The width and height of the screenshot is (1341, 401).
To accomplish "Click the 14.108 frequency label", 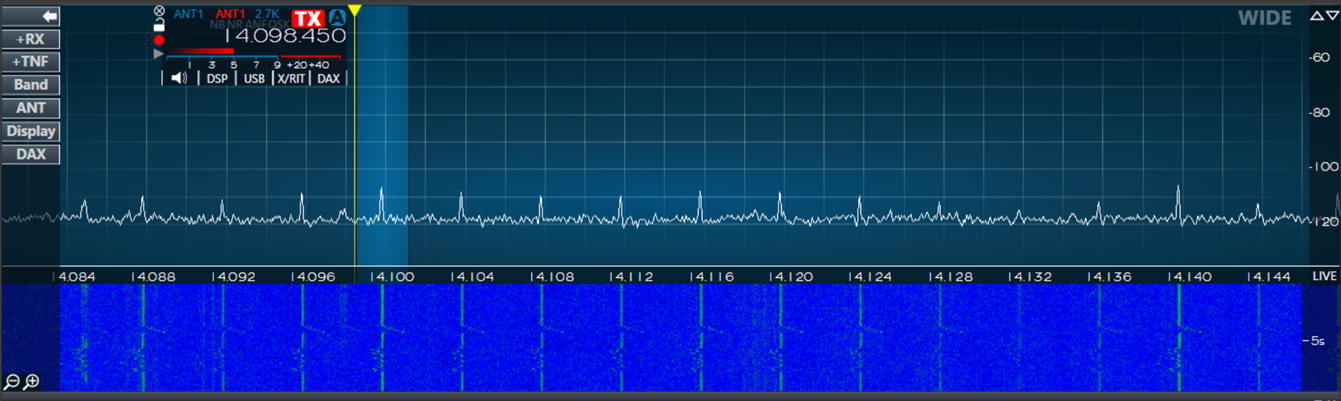I will [551, 276].
